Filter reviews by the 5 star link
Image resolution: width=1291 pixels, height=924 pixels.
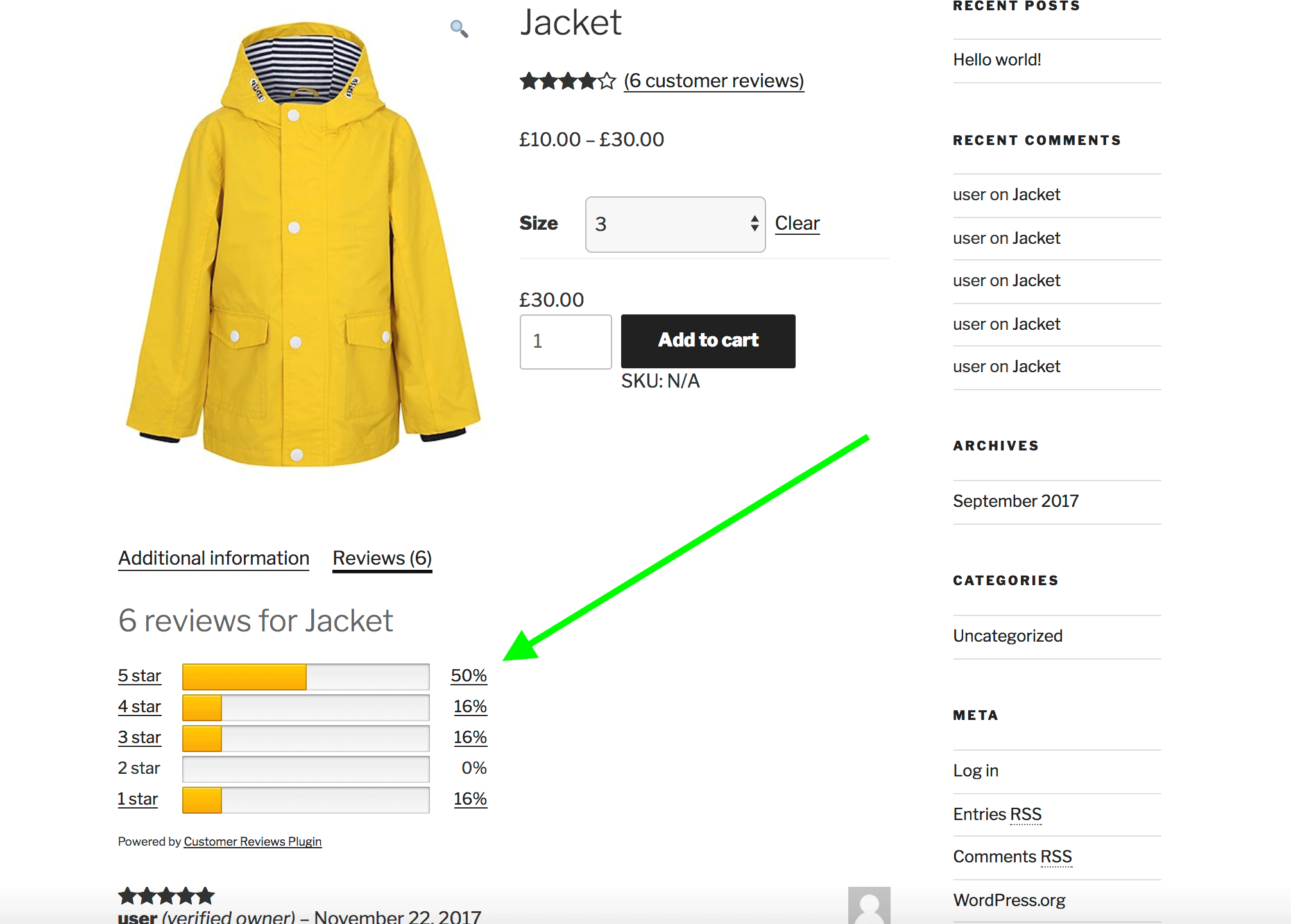pos(139,676)
